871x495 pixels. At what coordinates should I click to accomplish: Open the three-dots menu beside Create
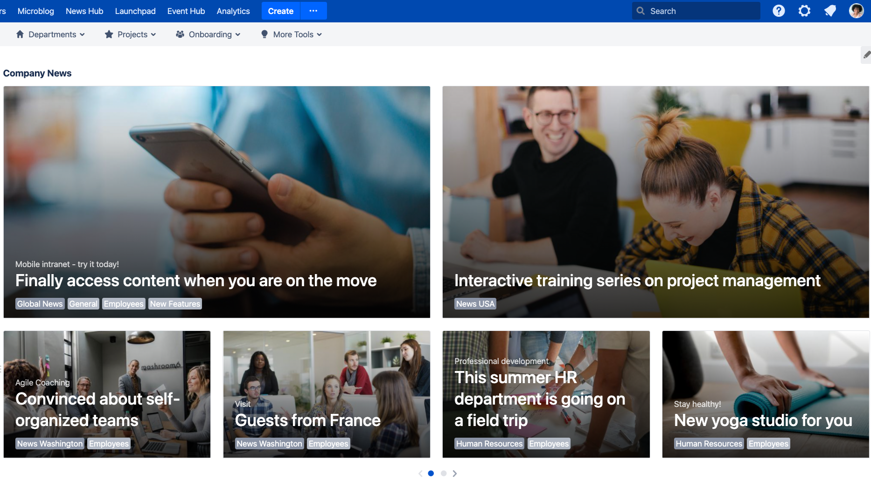coord(313,11)
